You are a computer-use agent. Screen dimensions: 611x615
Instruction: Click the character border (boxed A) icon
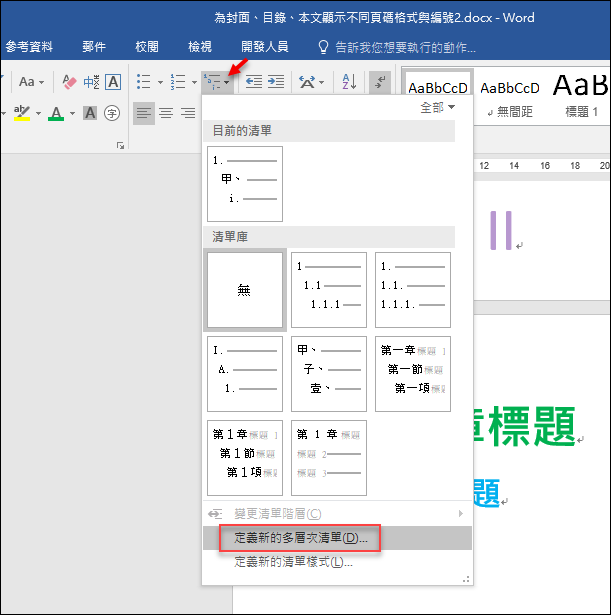pos(113,82)
